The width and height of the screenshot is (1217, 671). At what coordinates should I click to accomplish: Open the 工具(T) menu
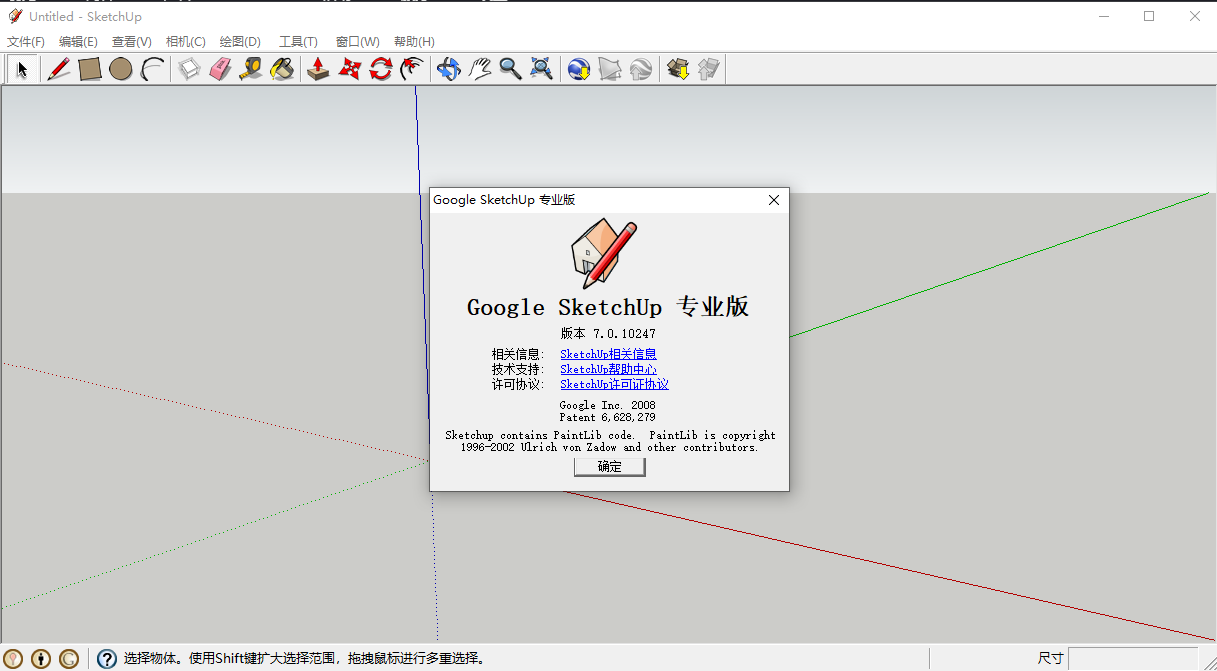pos(298,42)
